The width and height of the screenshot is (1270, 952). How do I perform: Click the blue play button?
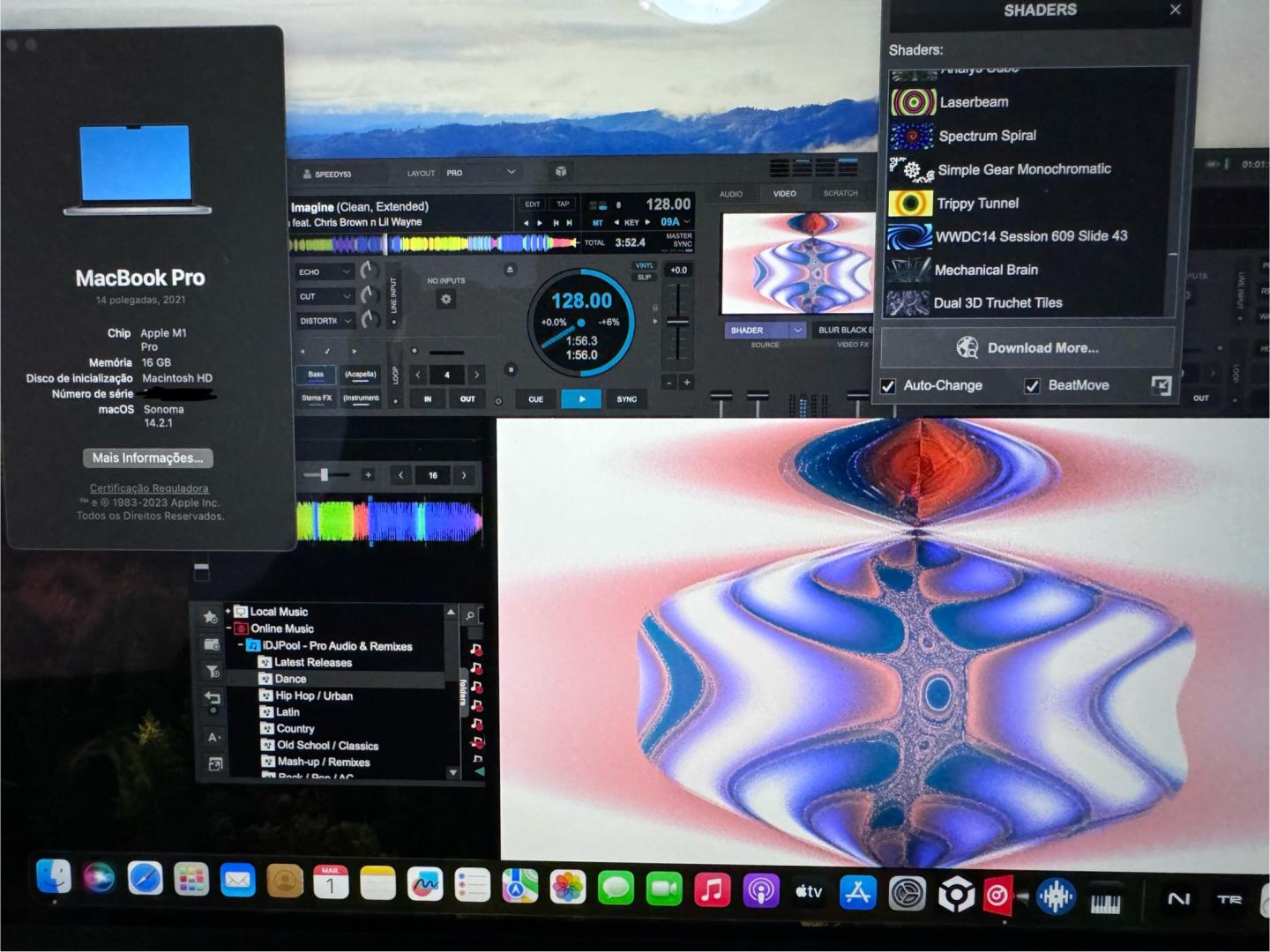pyautogui.click(x=581, y=399)
